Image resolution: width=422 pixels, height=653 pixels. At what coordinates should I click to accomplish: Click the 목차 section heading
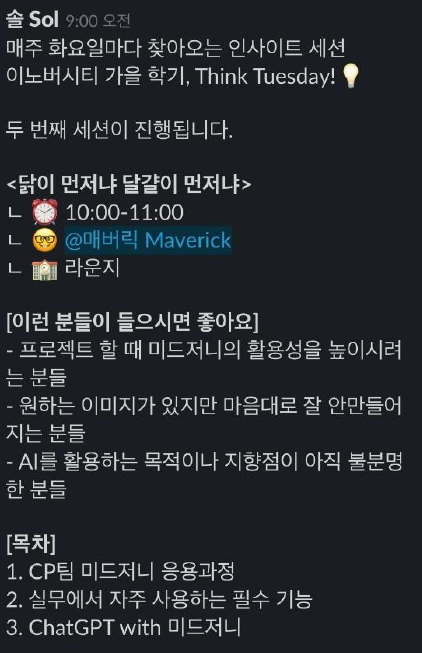pyautogui.click(x=31, y=543)
